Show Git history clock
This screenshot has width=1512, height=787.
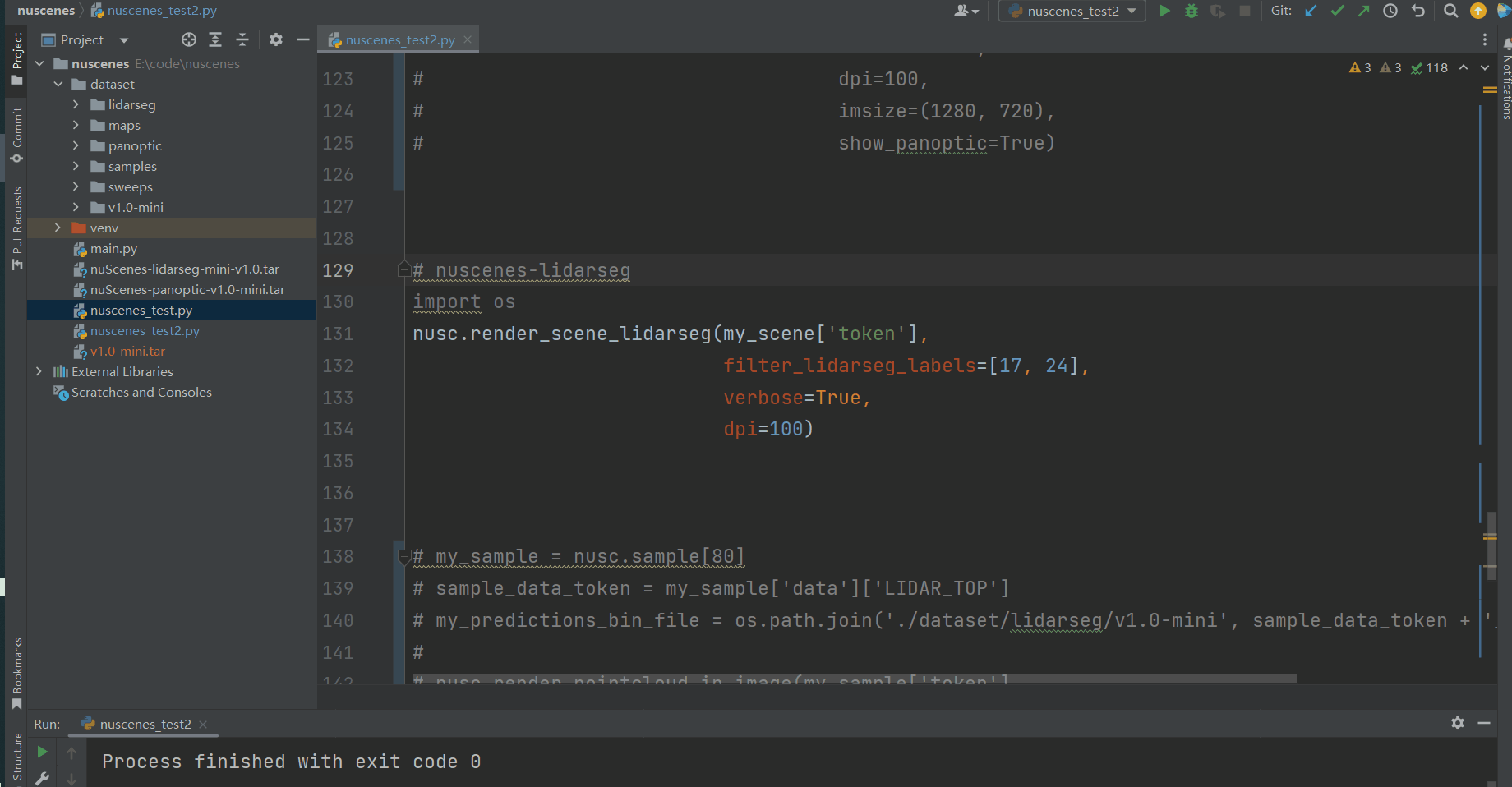point(1390,11)
